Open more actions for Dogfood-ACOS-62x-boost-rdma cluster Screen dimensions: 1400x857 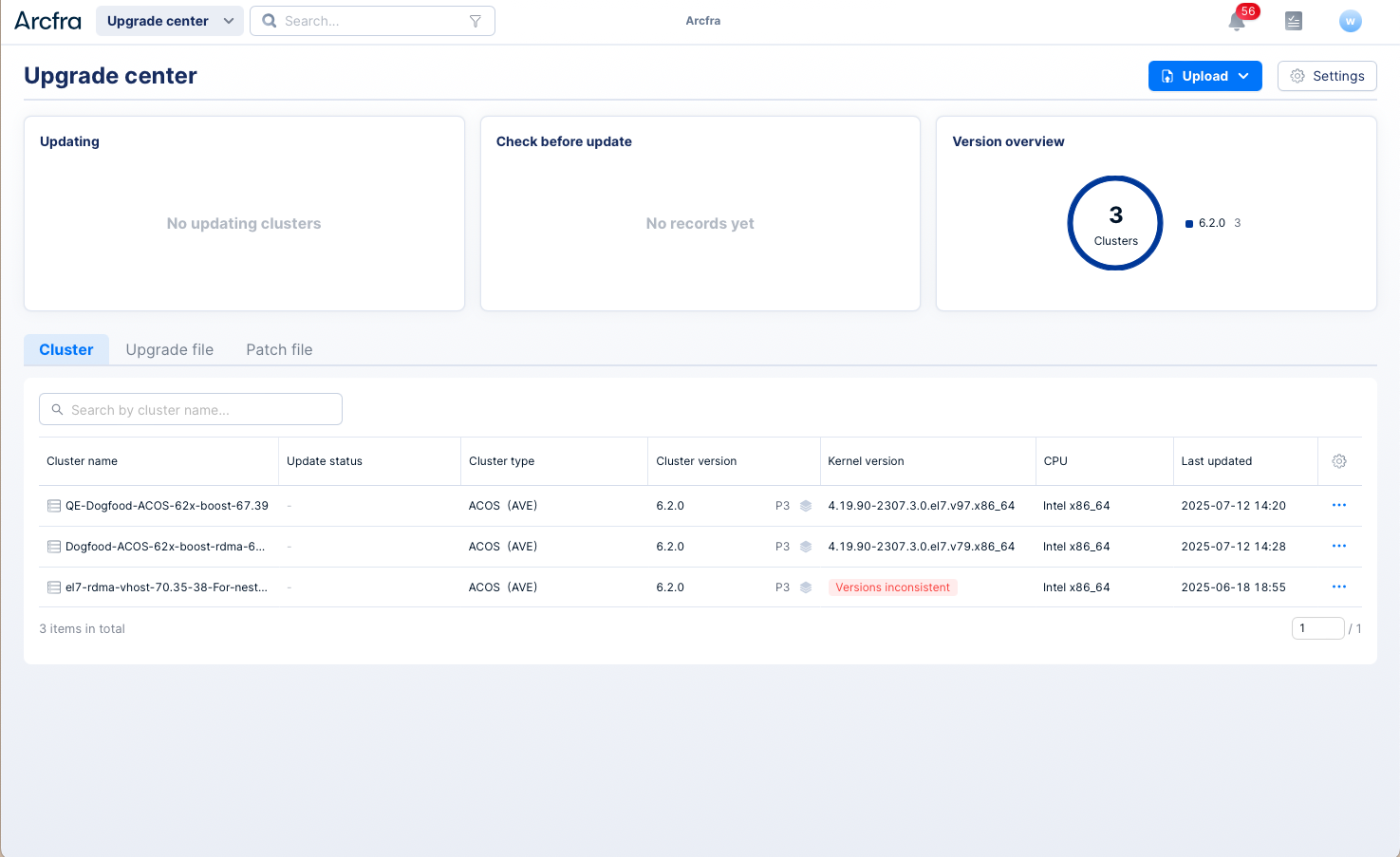pos(1338,547)
